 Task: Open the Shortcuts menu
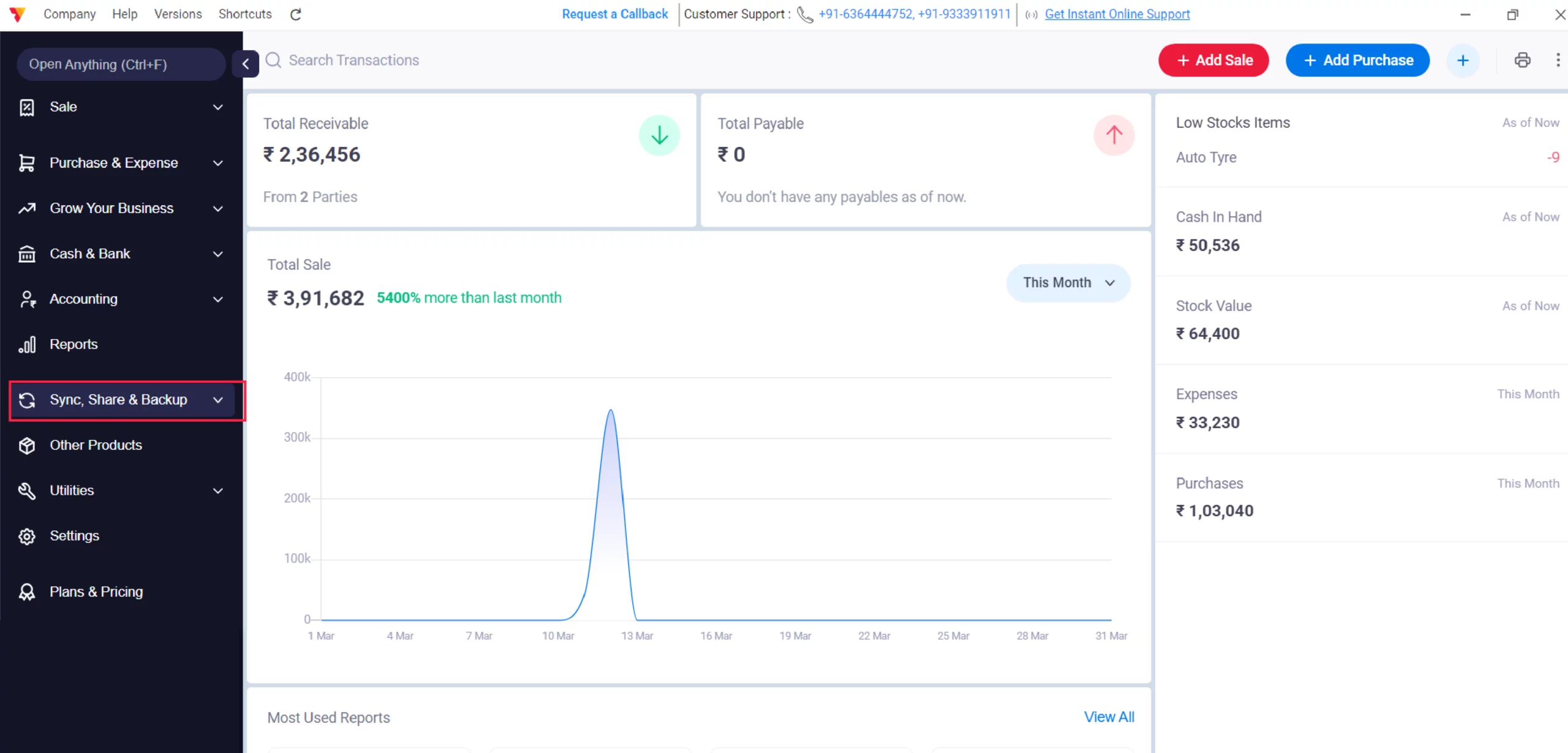click(245, 14)
